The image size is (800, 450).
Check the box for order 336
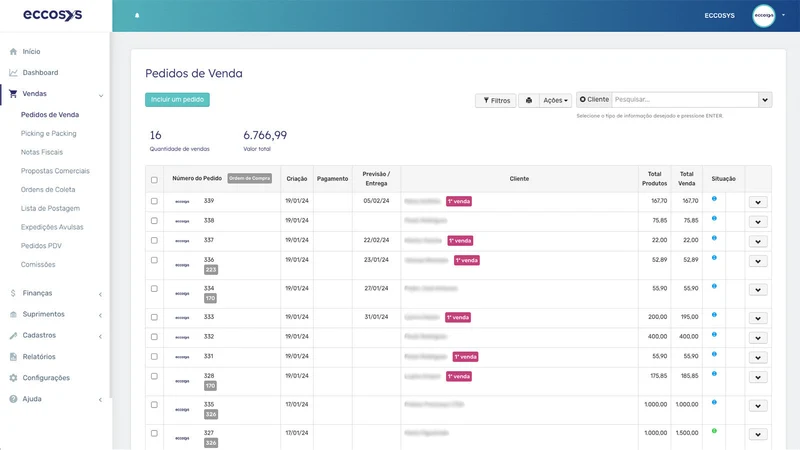point(154,260)
